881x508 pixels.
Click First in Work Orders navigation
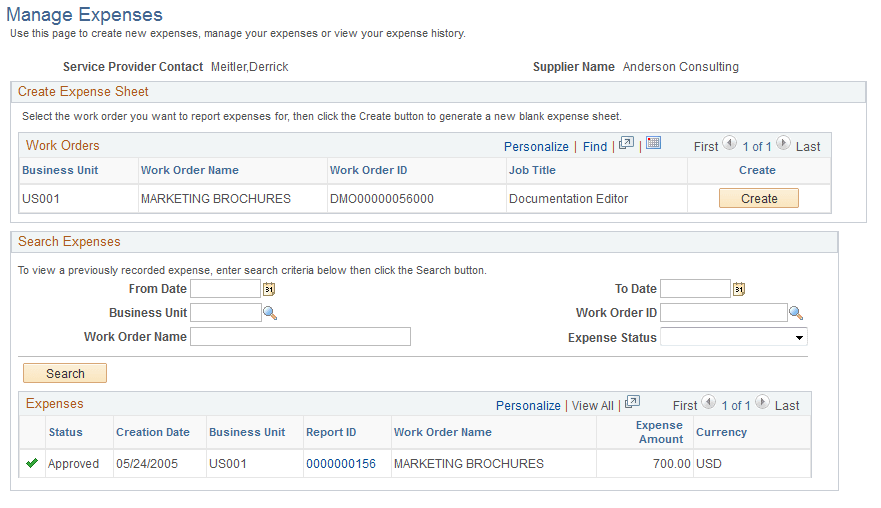click(x=706, y=147)
